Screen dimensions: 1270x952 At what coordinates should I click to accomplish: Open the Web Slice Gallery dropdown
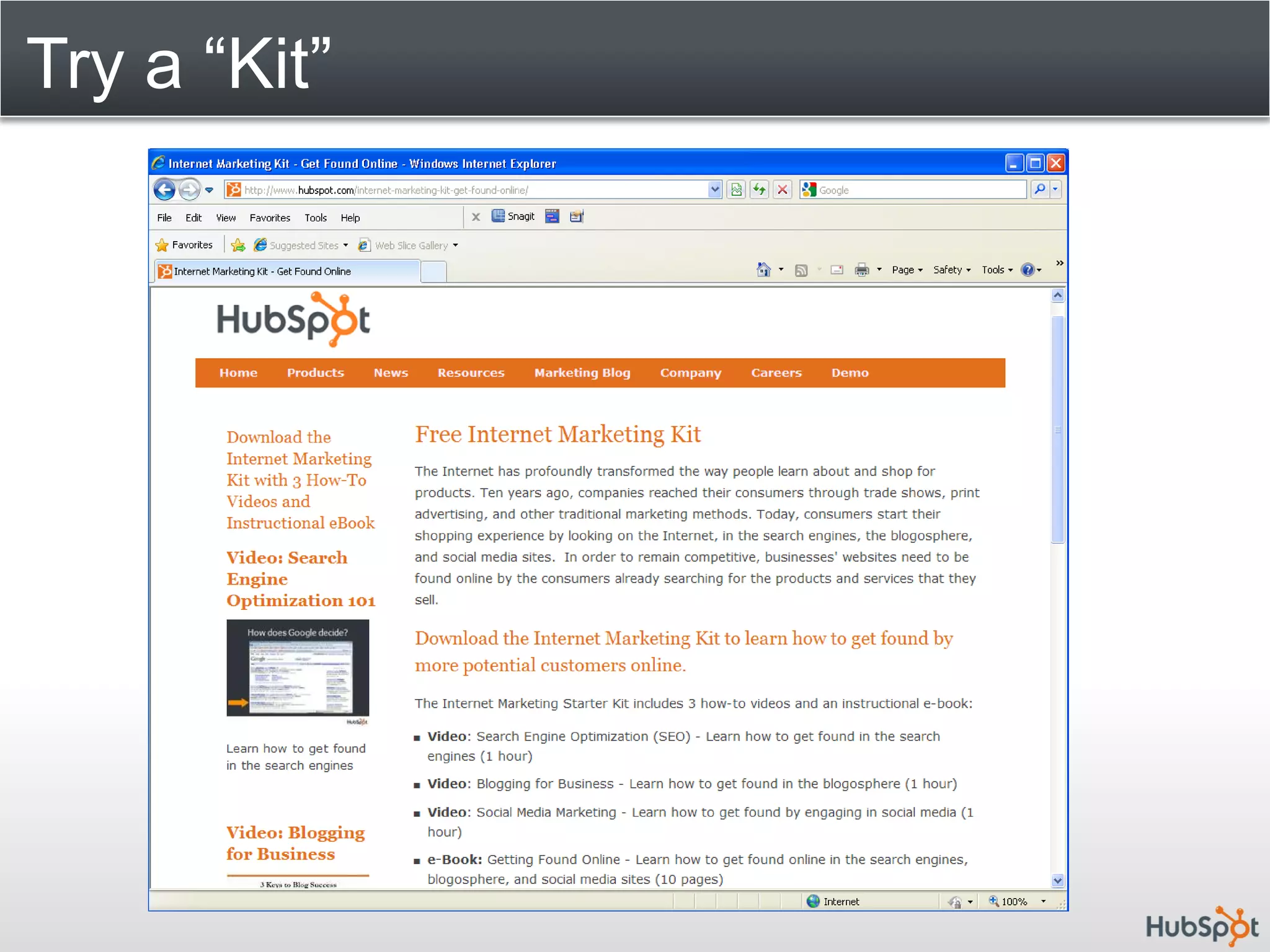click(x=409, y=245)
